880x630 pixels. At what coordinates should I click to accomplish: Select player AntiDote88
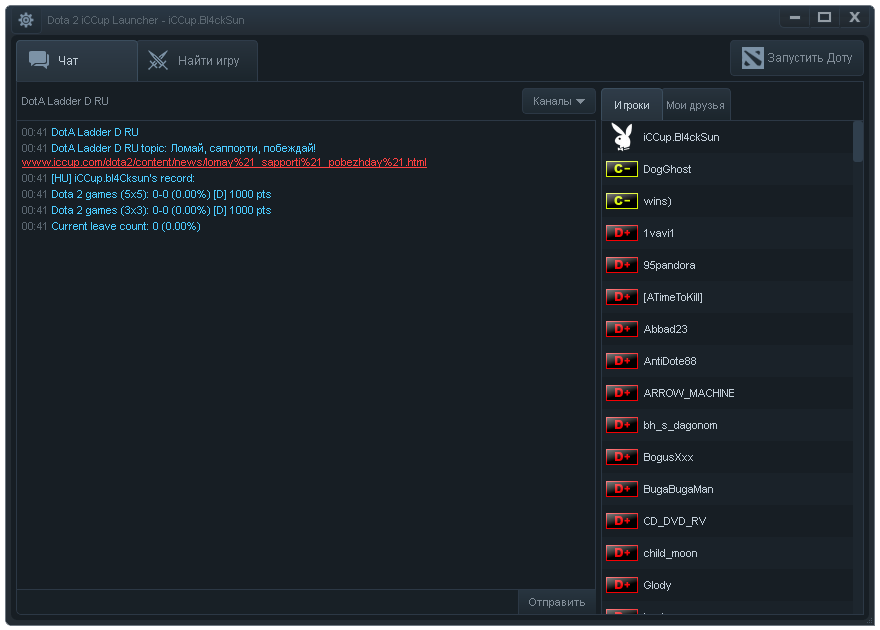[727, 361]
